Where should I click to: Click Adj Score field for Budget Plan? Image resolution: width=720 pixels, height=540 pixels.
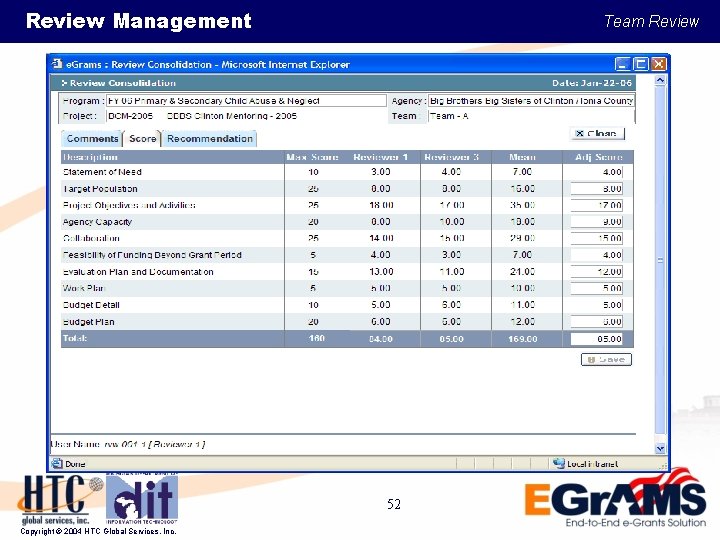[596, 321]
